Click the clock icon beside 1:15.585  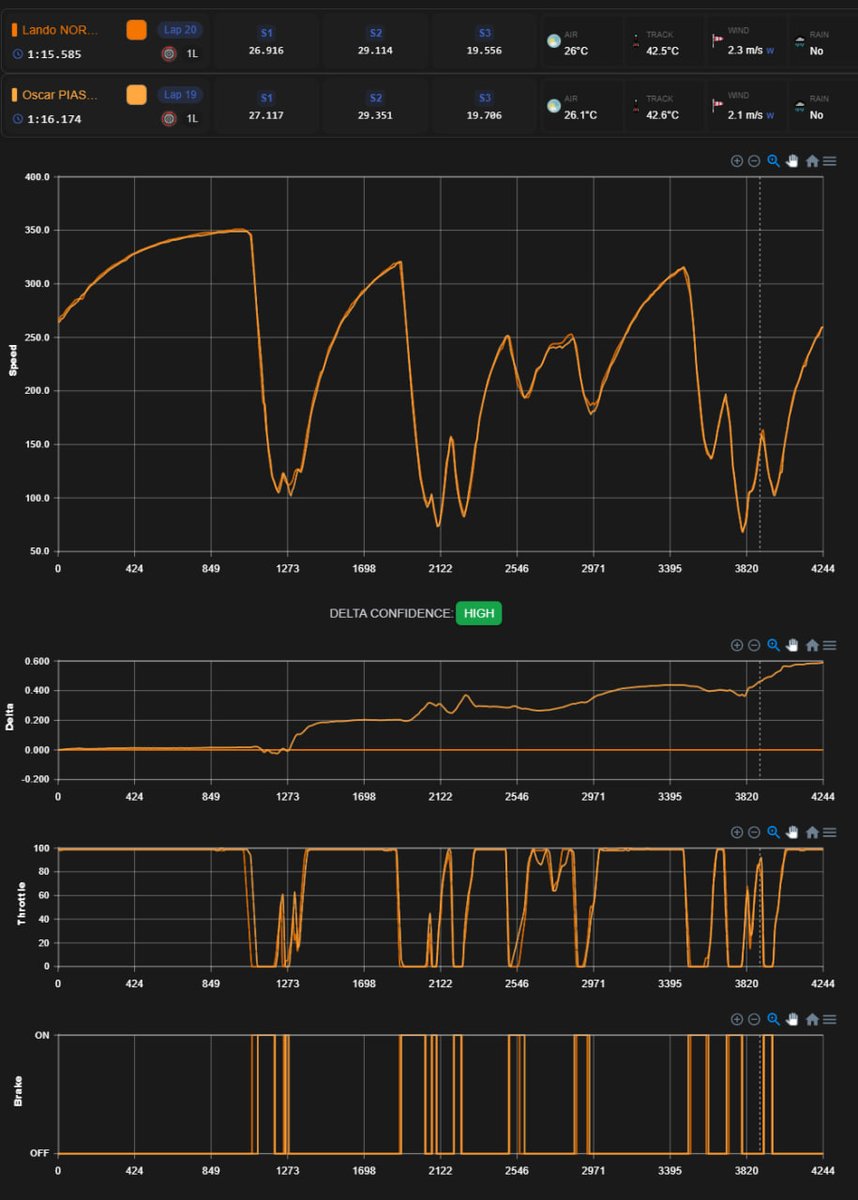(x=18, y=54)
